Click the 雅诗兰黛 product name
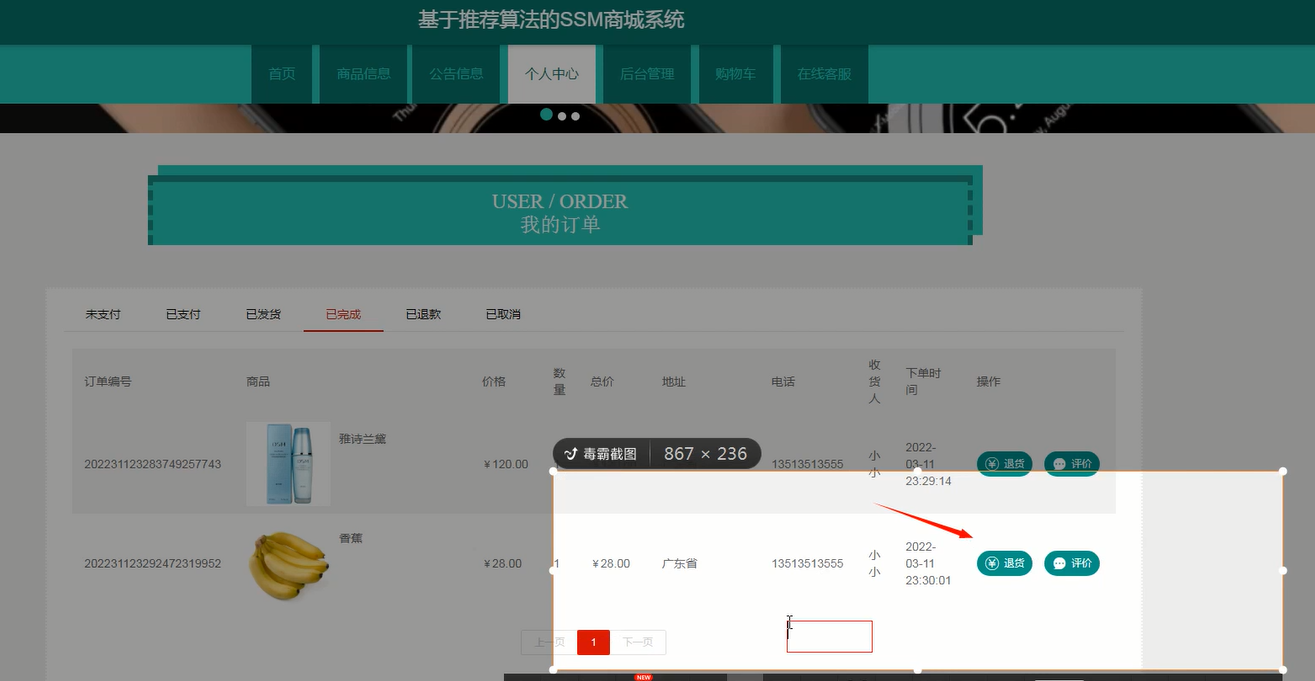The image size is (1315, 681). (362, 438)
